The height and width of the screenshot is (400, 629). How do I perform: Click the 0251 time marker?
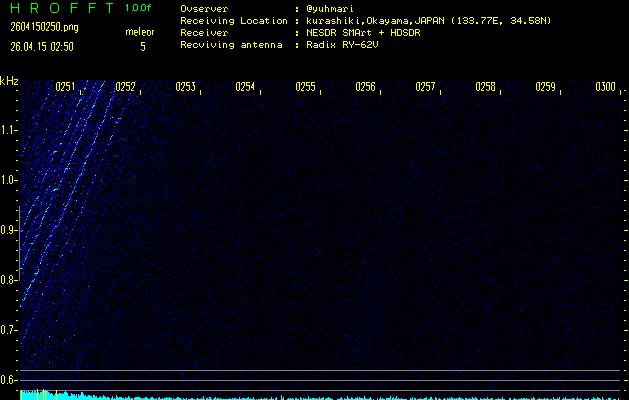tap(66, 87)
